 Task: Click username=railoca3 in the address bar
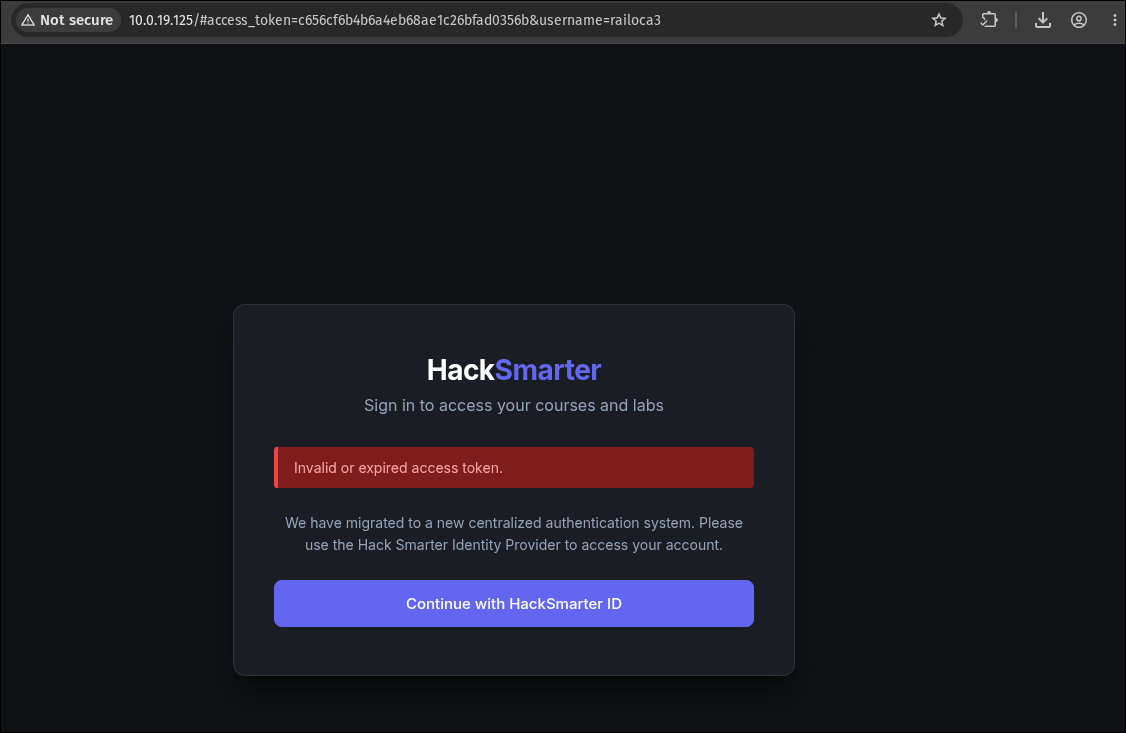coord(600,20)
